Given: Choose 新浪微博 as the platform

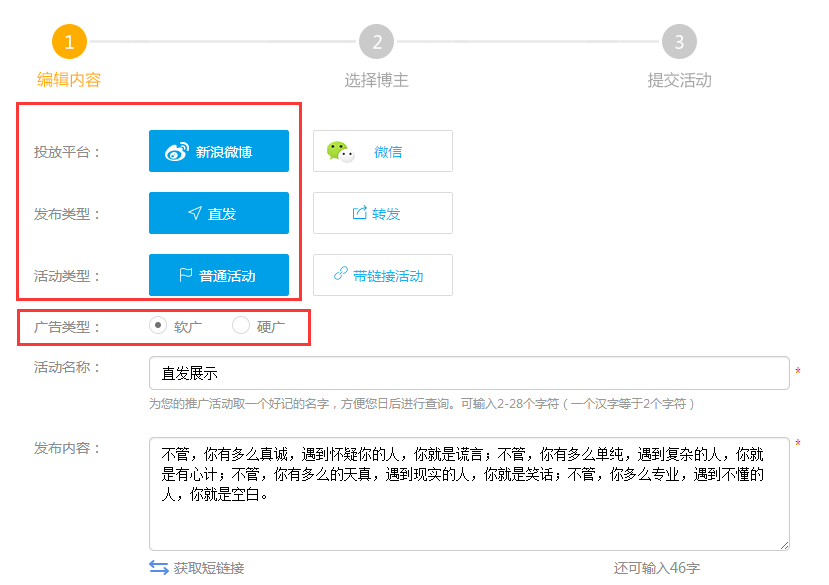Looking at the screenshot, I should (219, 151).
